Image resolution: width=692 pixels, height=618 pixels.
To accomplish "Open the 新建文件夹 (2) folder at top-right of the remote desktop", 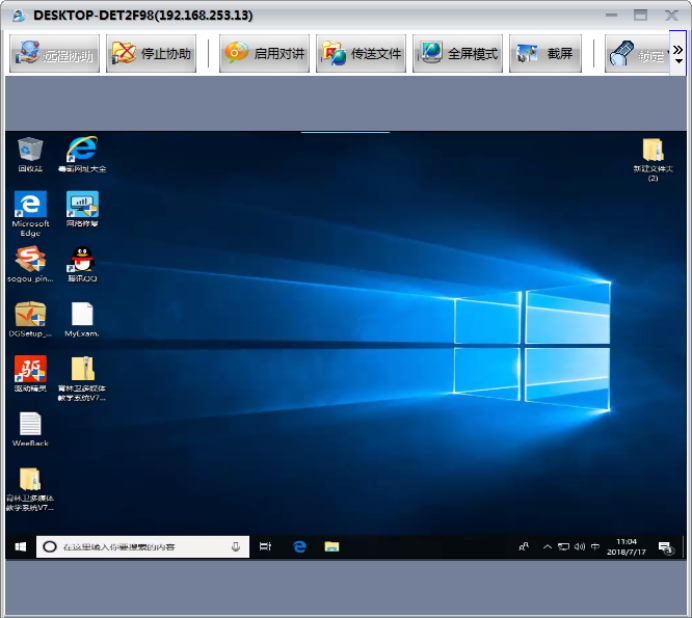I will pos(653,160).
